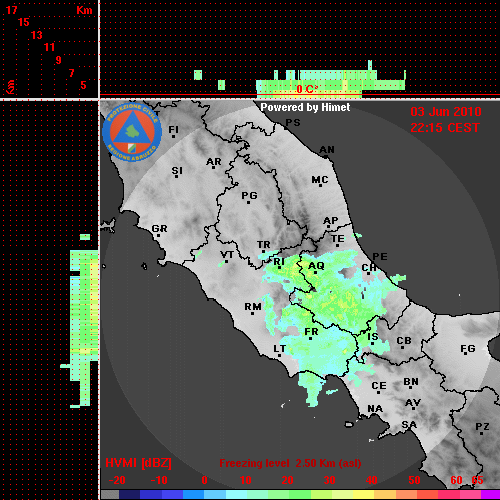Click the 'HVMI [dBZ]' legend title
Image resolution: width=500 pixels, height=500 pixels.
tap(138, 463)
